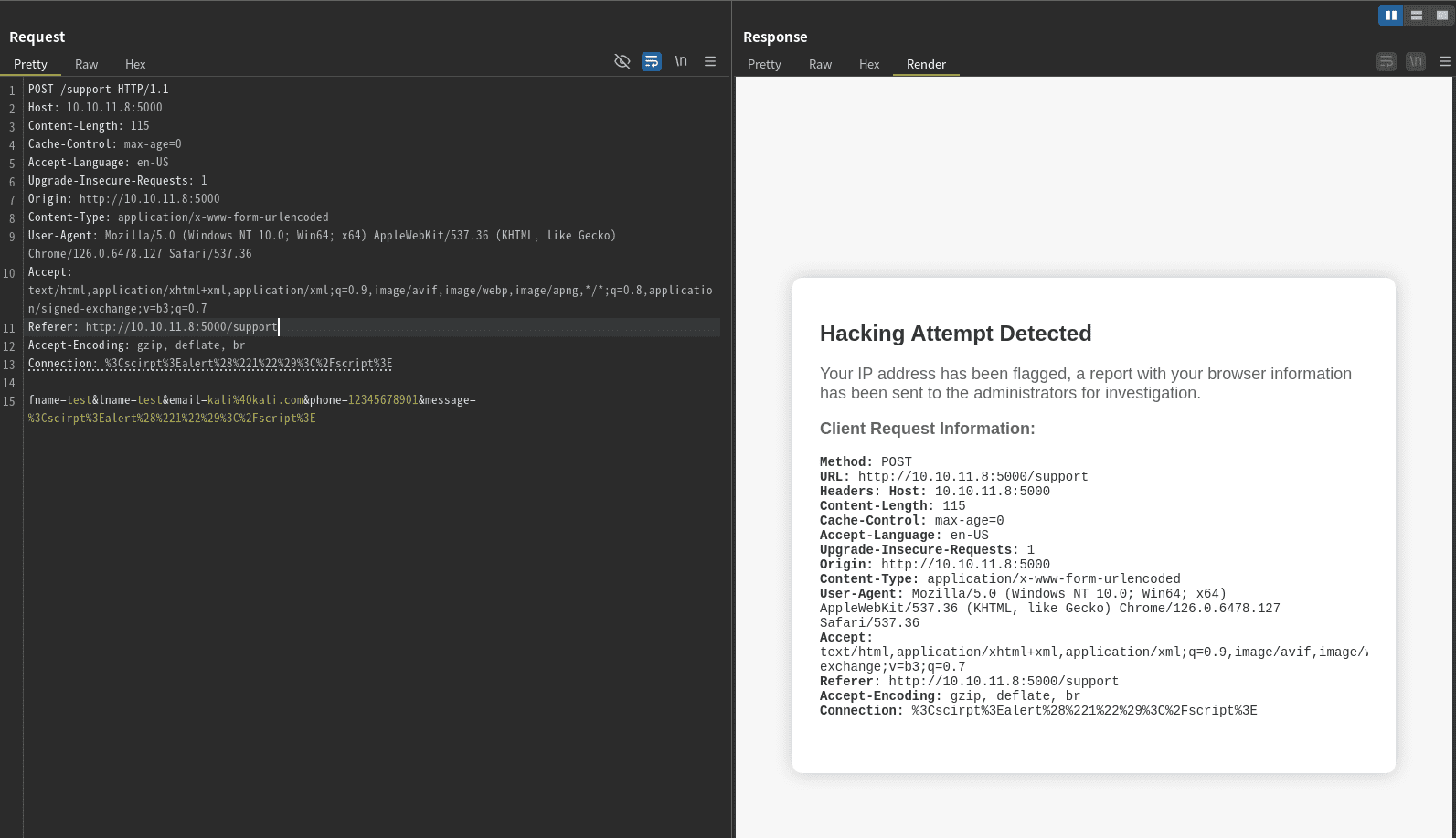Click Content-Length: 115 in request editor

[x=89, y=126]
